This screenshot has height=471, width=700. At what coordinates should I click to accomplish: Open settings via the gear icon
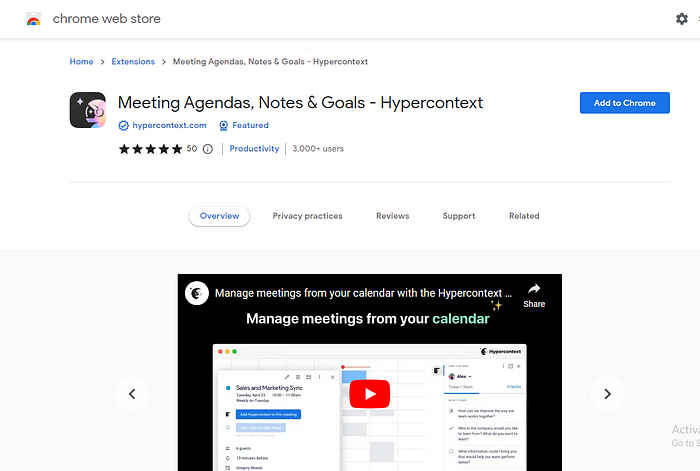(682, 19)
